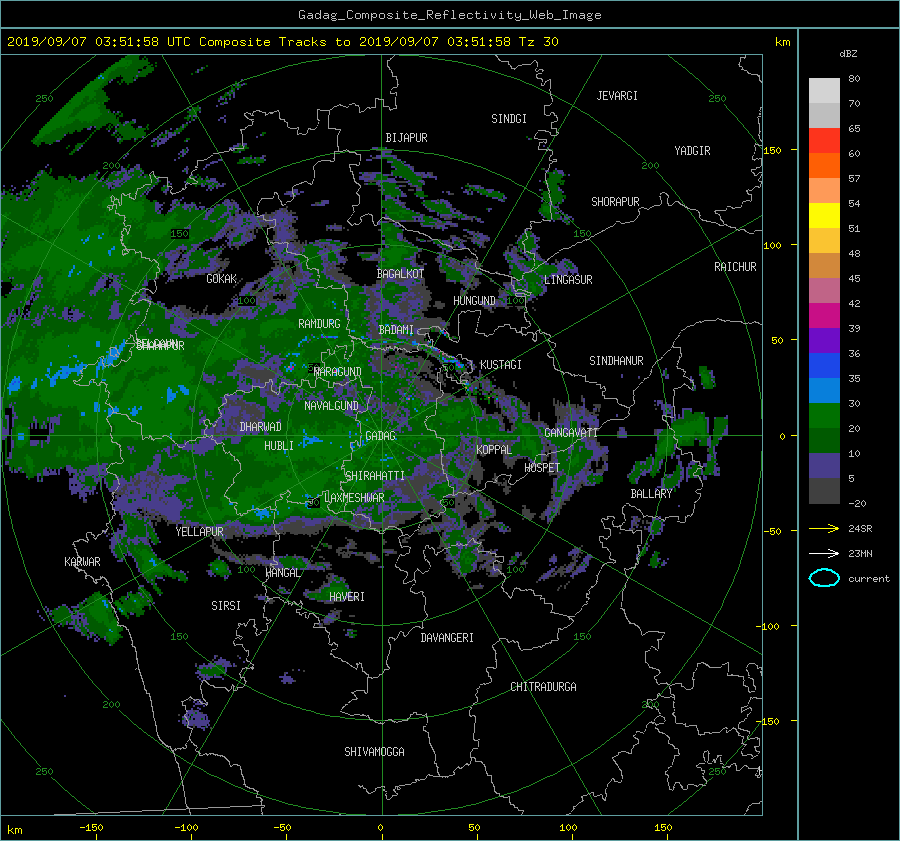The width and height of the screenshot is (900, 841).
Task: Click the SINDHANUR city label
Action: (x=616, y=361)
